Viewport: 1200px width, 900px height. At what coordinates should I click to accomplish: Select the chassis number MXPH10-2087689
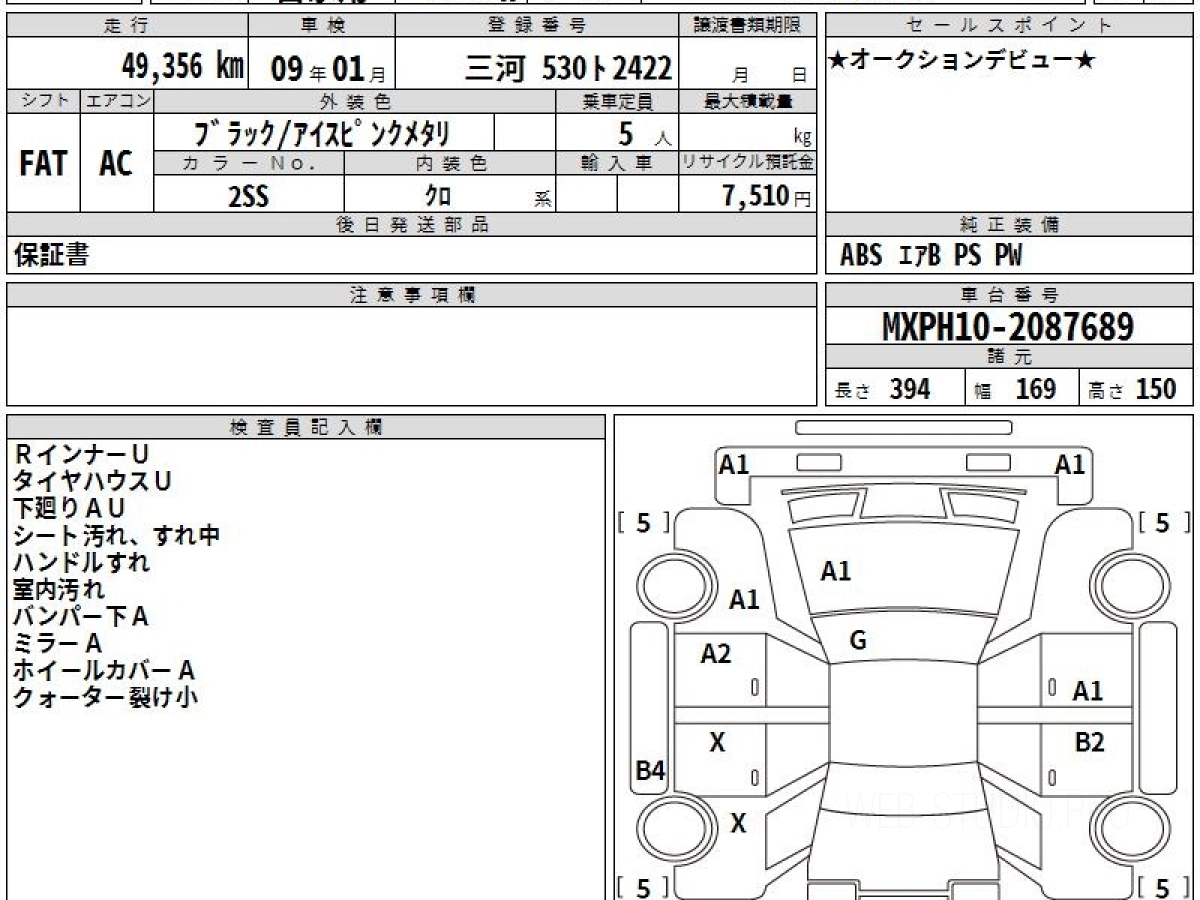(1008, 327)
